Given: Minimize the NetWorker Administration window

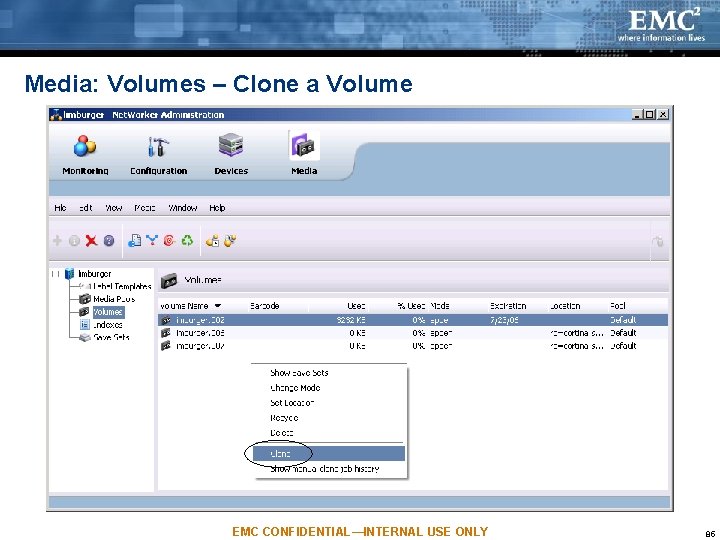Looking at the screenshot, I should point(637,115).
